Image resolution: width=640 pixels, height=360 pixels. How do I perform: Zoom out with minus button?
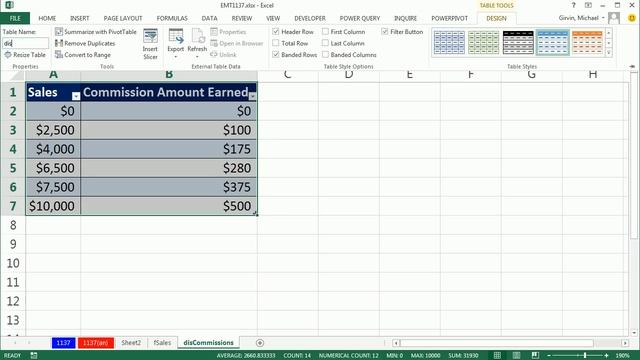pos(549,356)
